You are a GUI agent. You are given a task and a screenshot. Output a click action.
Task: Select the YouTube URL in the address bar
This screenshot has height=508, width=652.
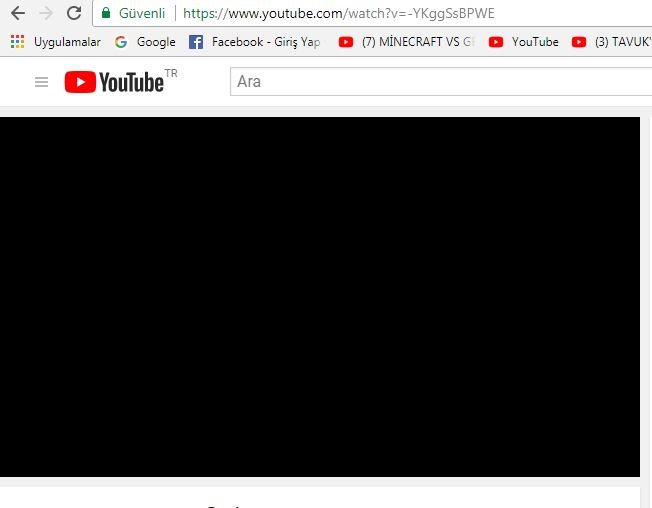pyautogui.click(x=338, y=13)
